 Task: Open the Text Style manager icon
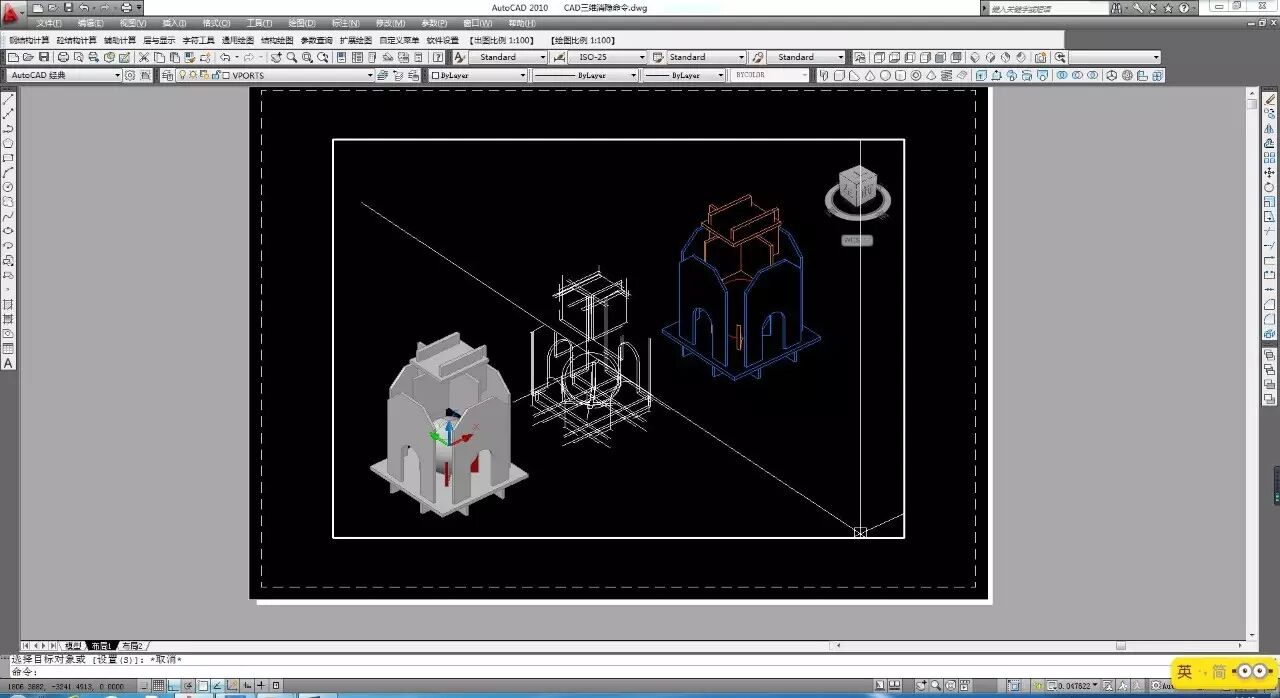[460, 57]
